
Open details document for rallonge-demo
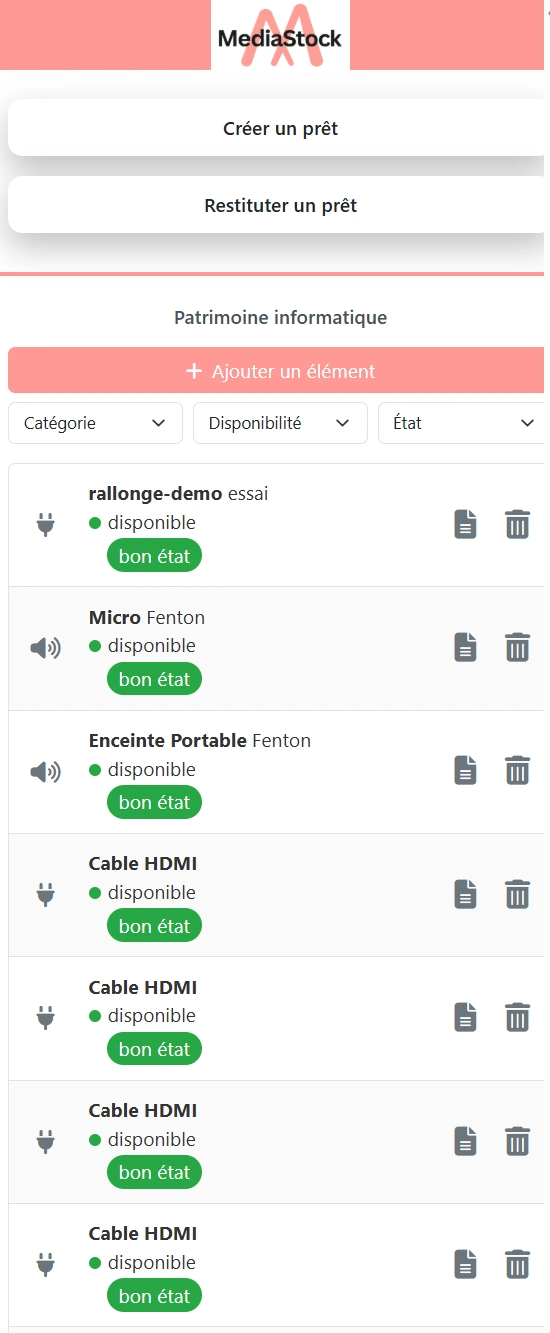tap(465, 524)
